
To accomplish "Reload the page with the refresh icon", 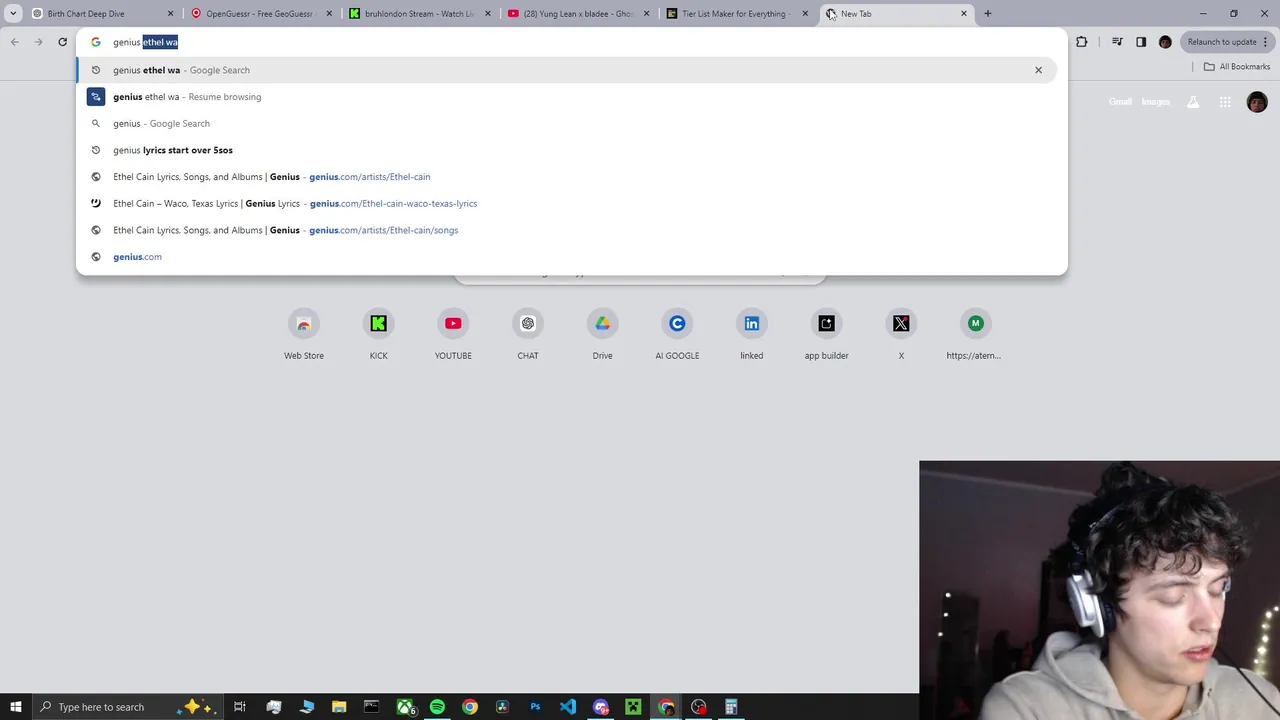I will (62, 42).
